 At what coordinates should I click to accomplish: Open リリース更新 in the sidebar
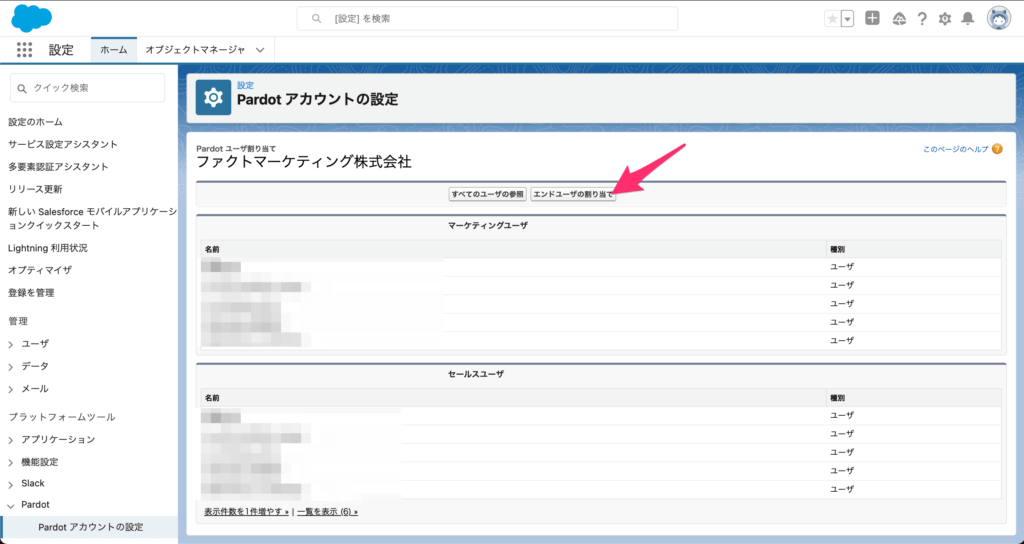(x=35, y=189)
